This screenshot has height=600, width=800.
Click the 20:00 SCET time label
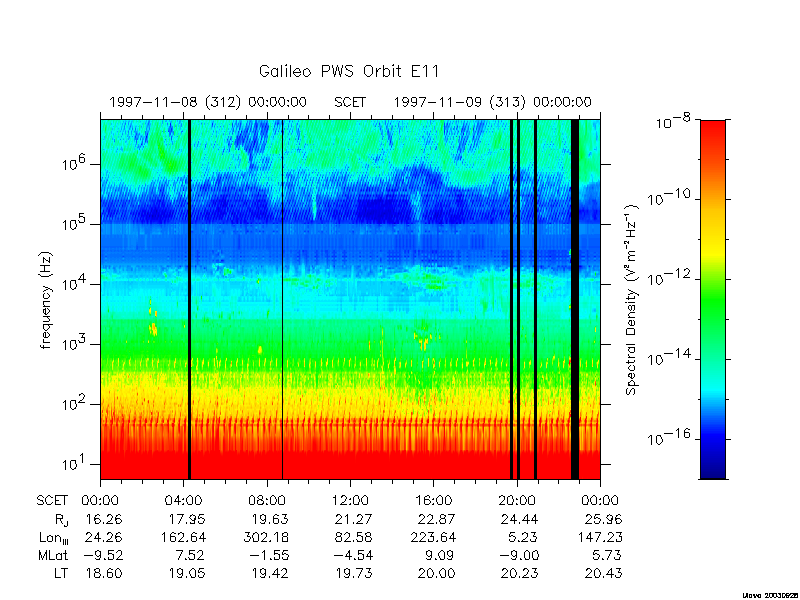[x=517, y=501]
